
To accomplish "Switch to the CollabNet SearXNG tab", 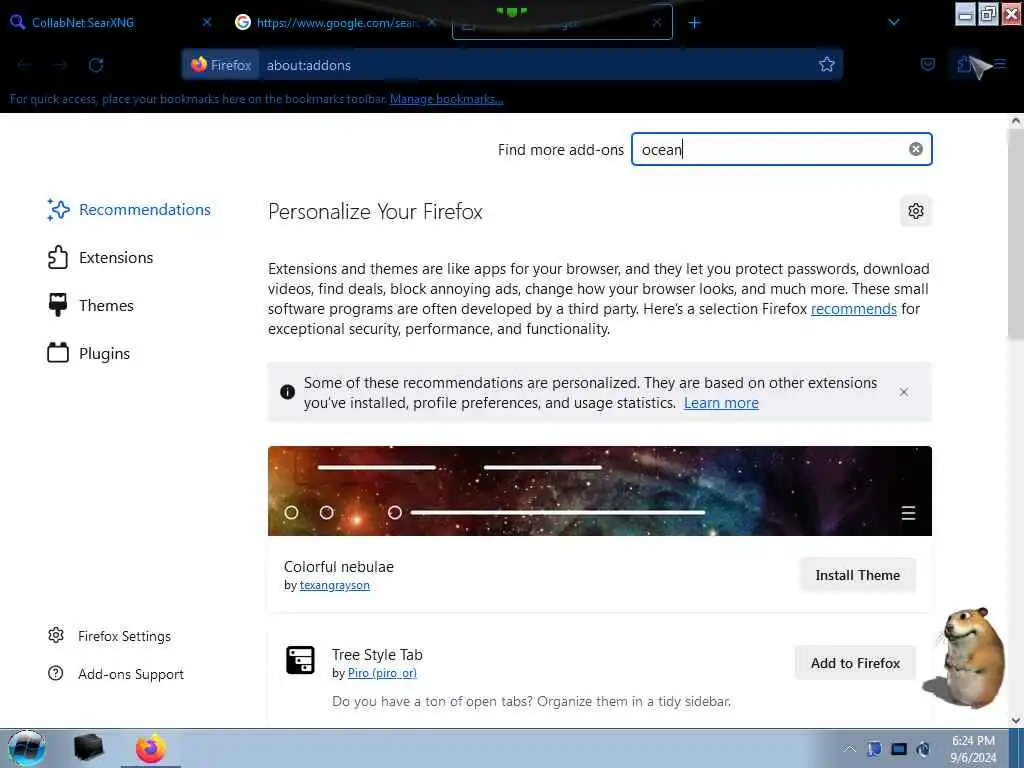I will tap(110, 22).
